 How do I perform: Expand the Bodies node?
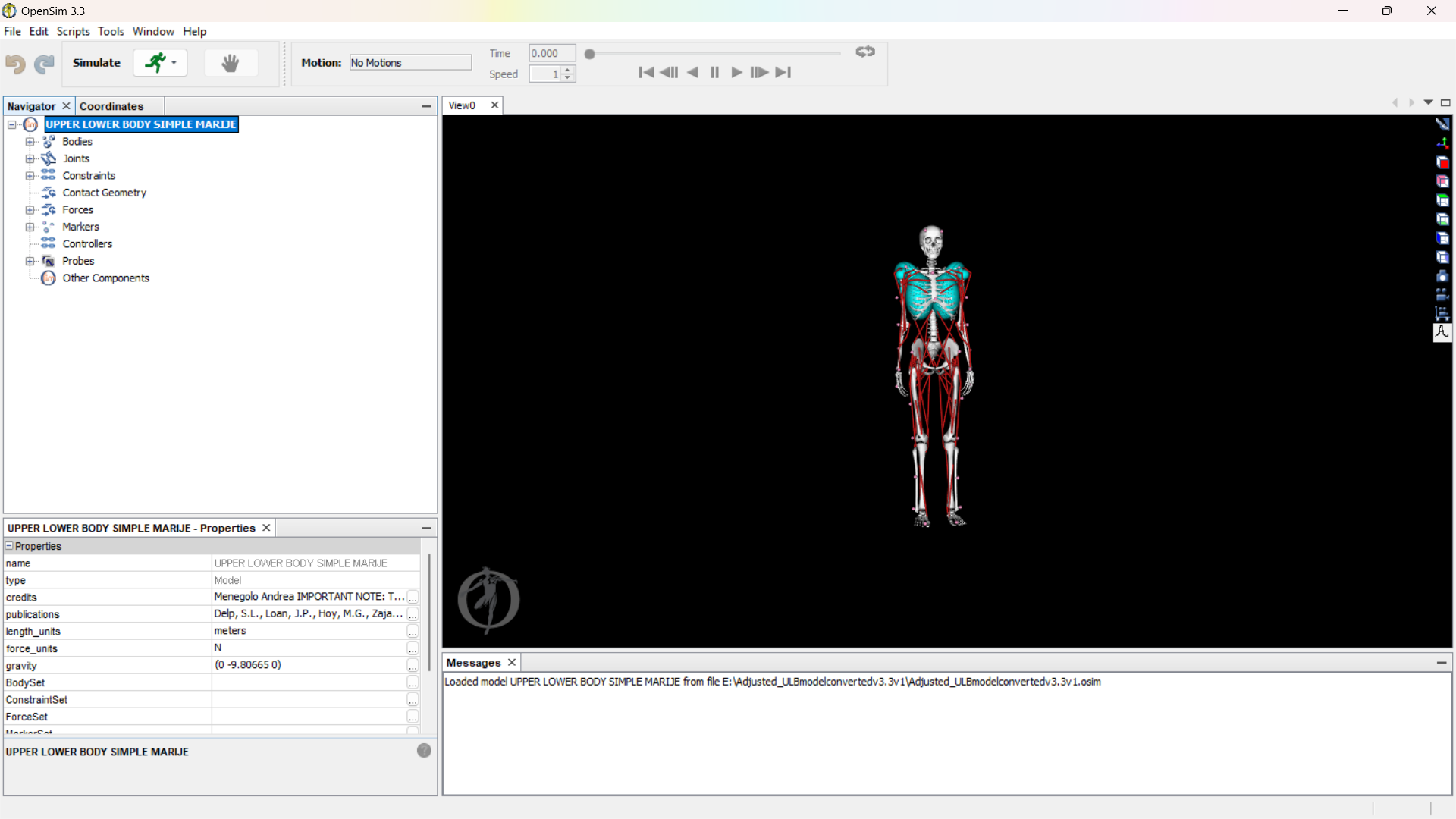pyautogui.click(x=30, y=142)
